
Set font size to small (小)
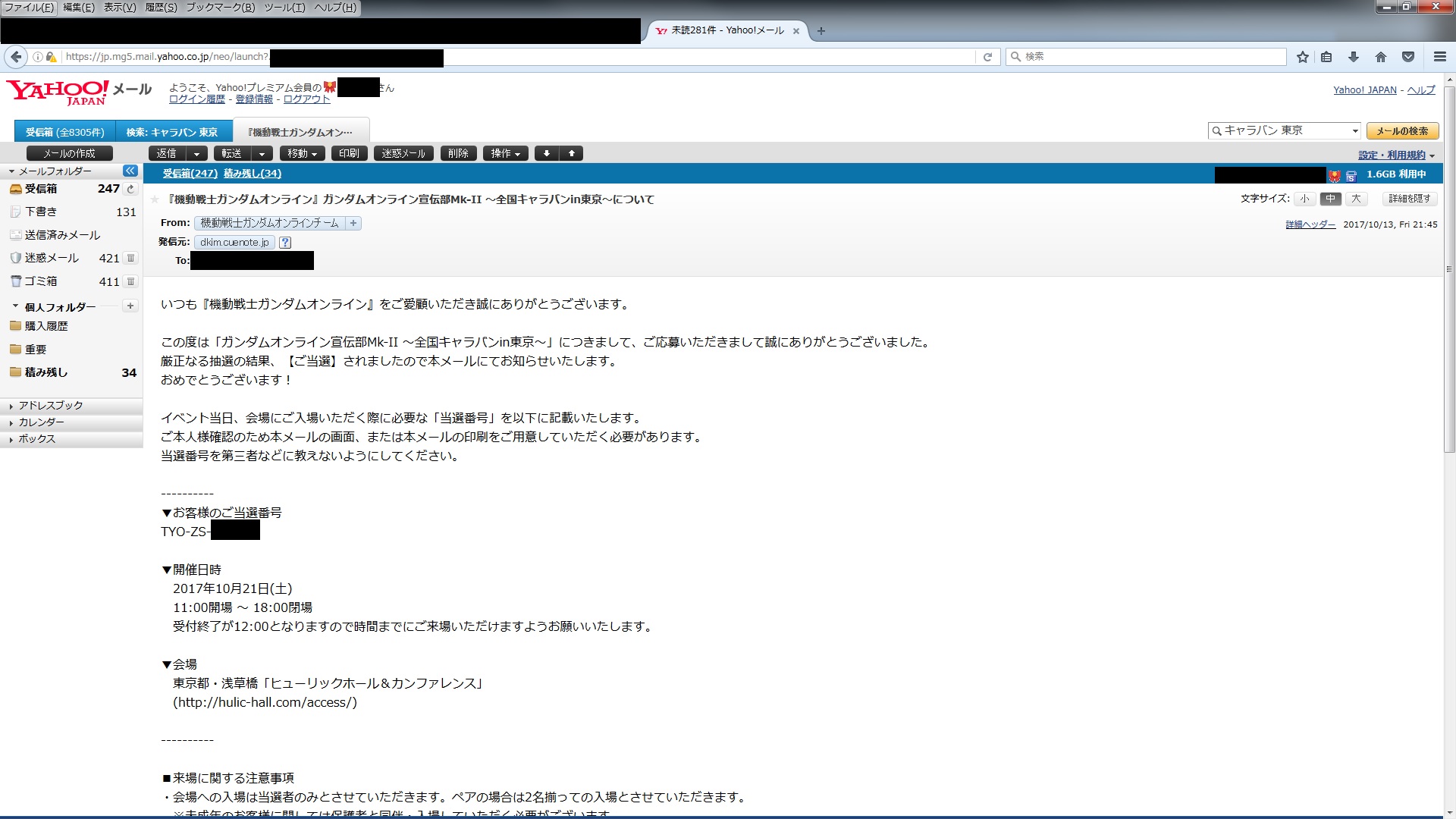[x=1304, y=199]
